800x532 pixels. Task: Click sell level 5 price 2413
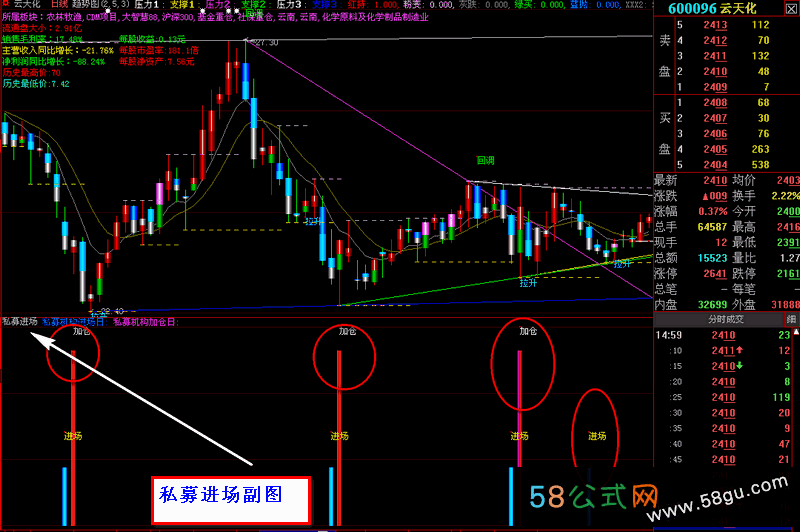point(715,25)
